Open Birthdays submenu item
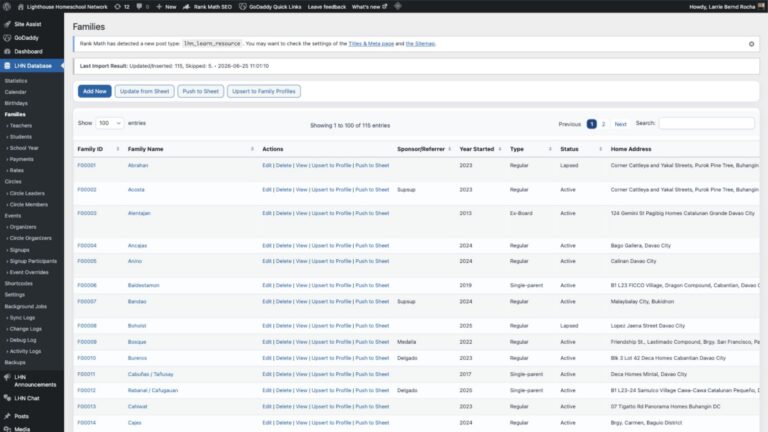This screenshot has height=432, width=768. coord(16,103)
